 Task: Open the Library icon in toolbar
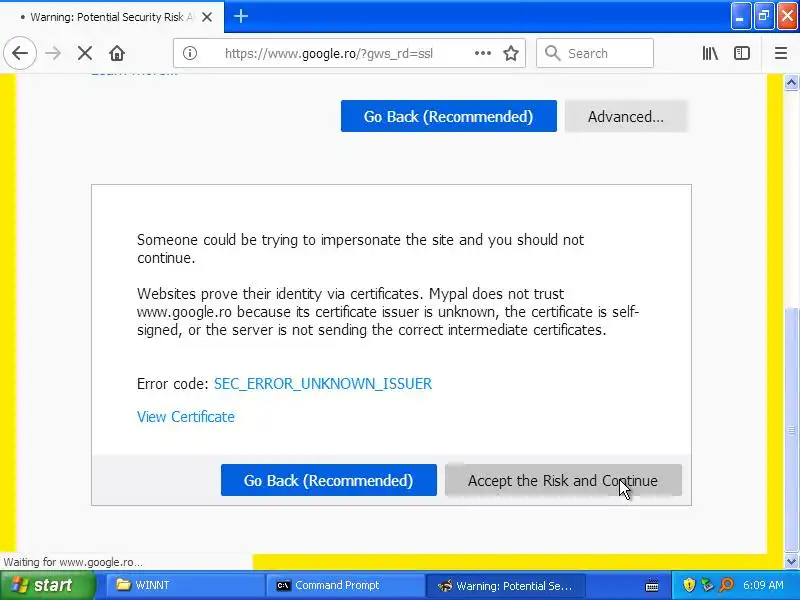(x=710, y=53)
